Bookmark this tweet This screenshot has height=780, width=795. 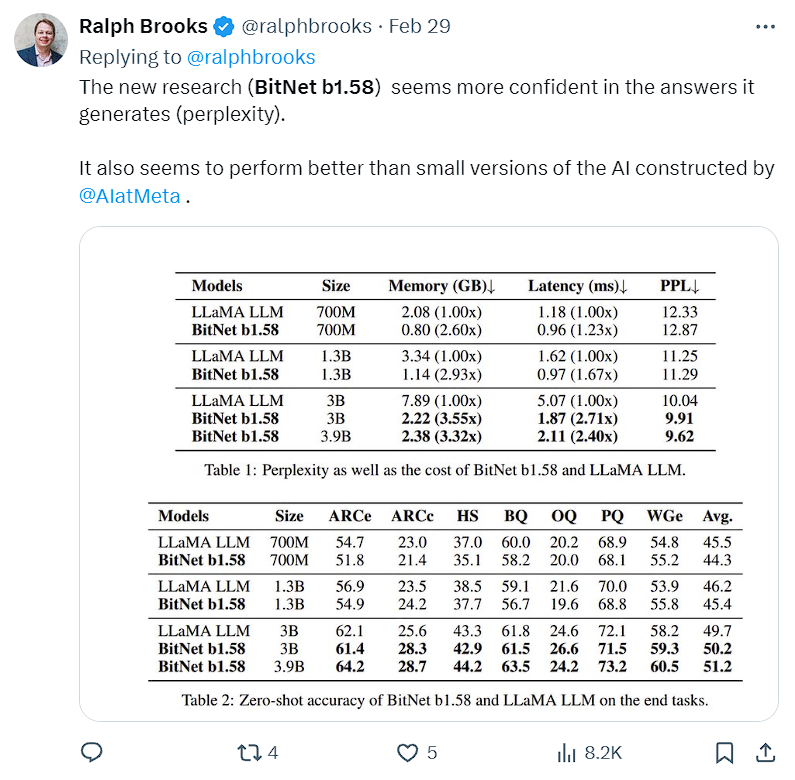pyautogui.click(x=725, y=753)
